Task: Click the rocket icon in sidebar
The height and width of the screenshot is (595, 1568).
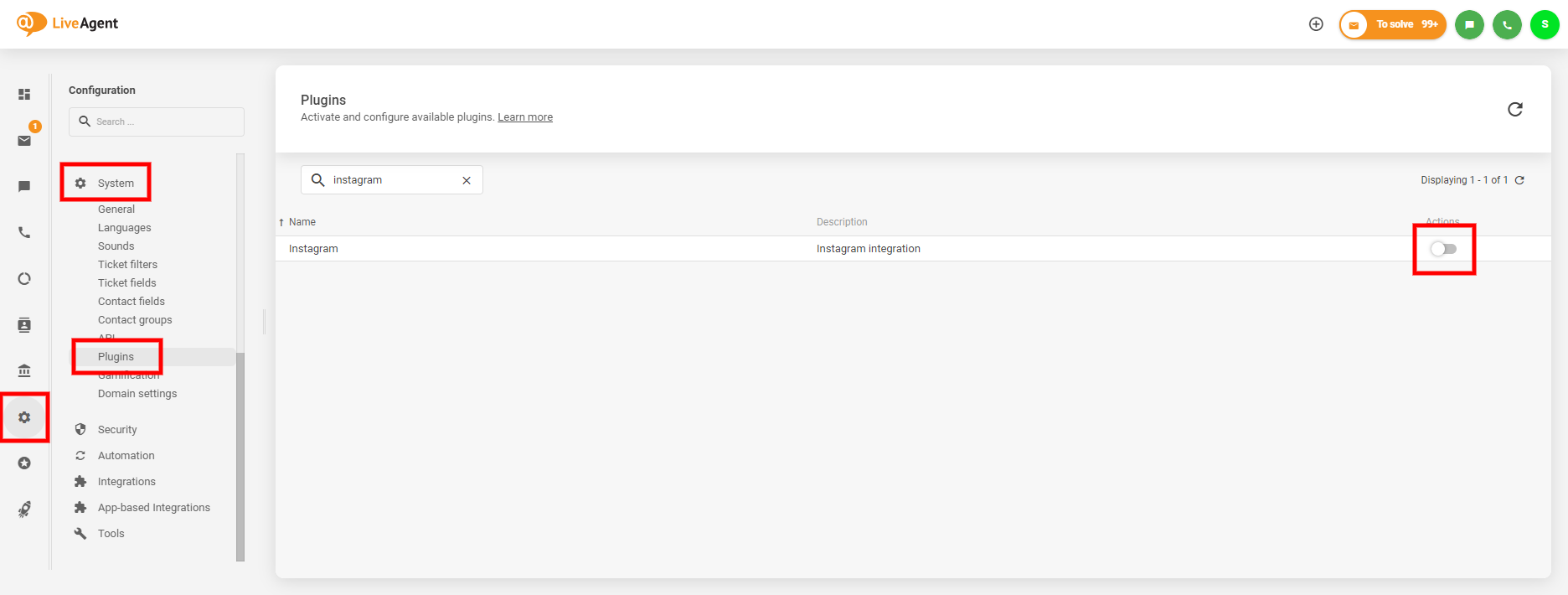Action: (24, 509)
